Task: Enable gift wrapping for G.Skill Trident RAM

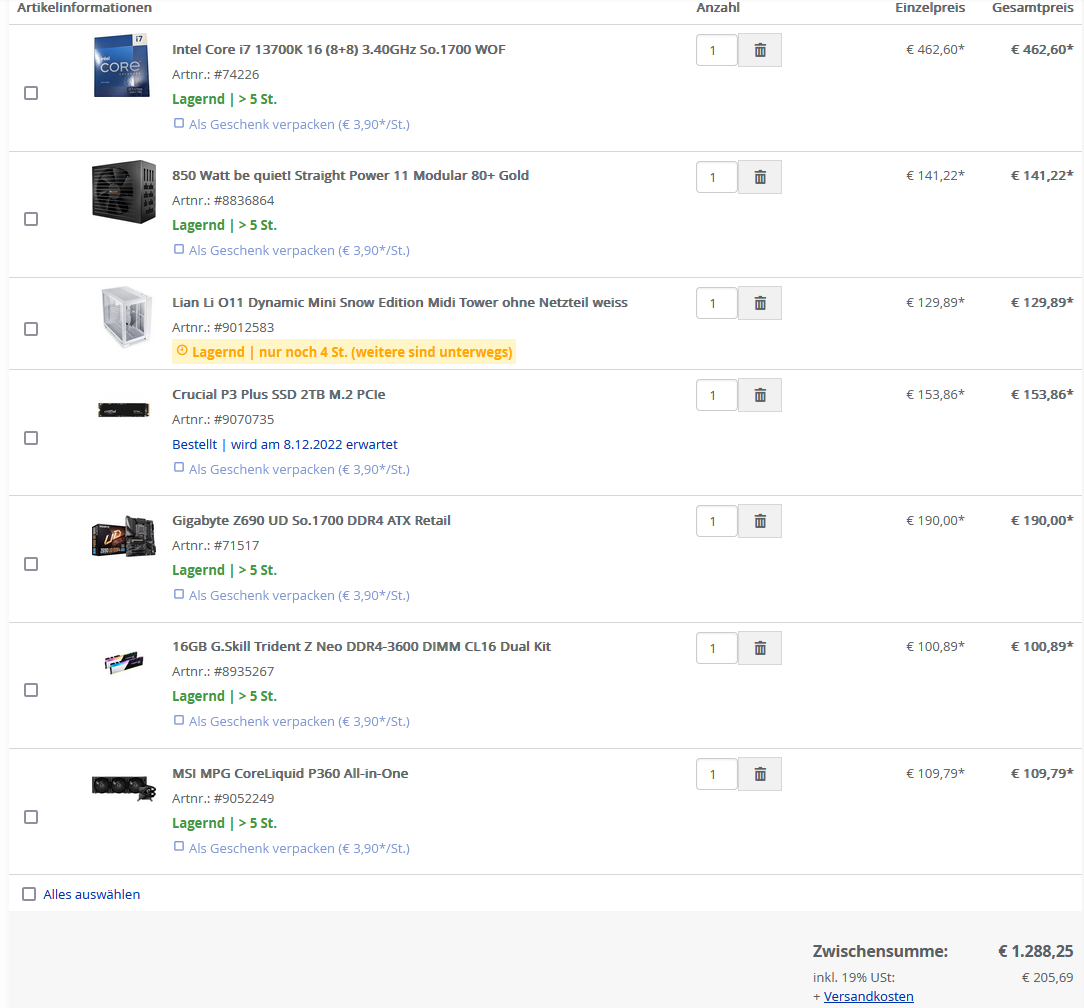Action: click(179, 720)
